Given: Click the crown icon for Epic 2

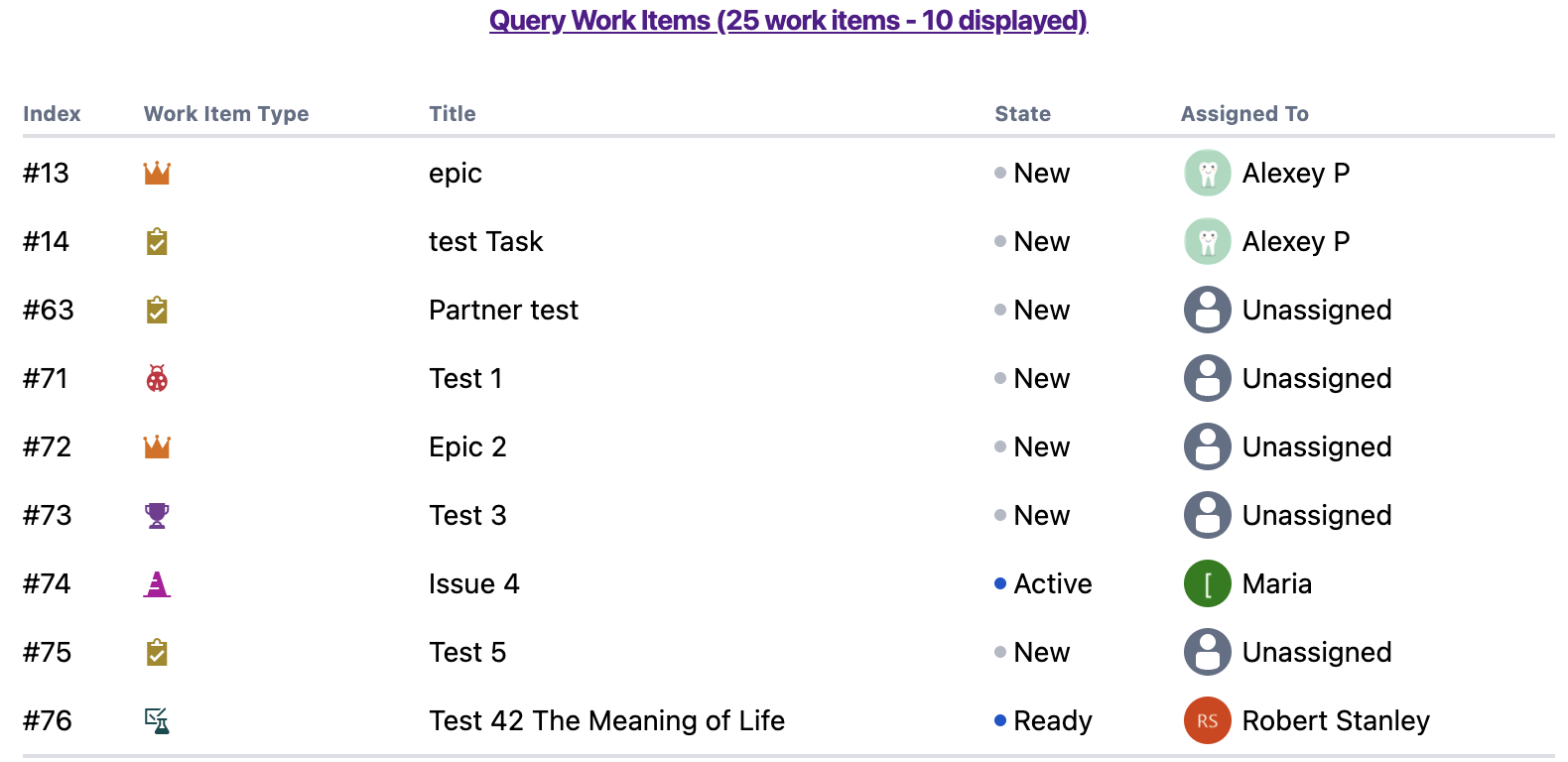Looking at the screenshot, I should click(157, 447).
